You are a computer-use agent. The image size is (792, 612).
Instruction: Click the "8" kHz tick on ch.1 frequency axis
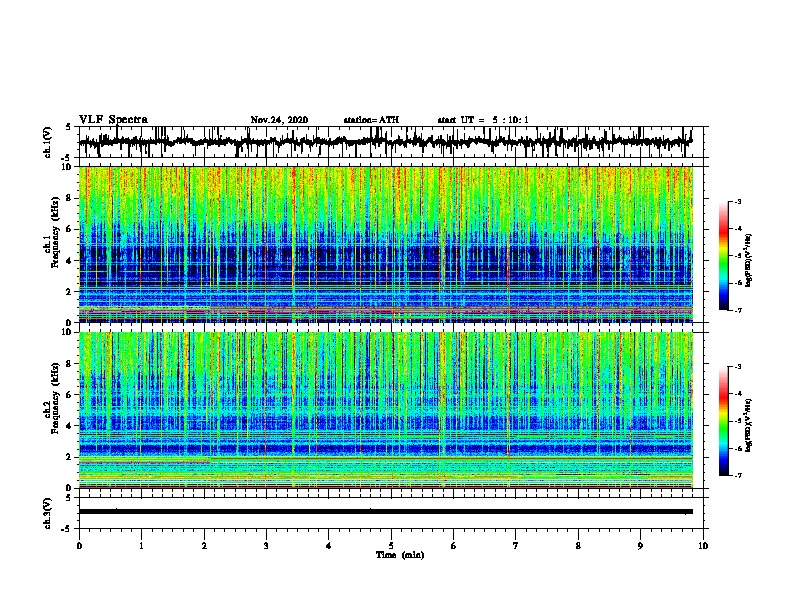coord(70,198)
